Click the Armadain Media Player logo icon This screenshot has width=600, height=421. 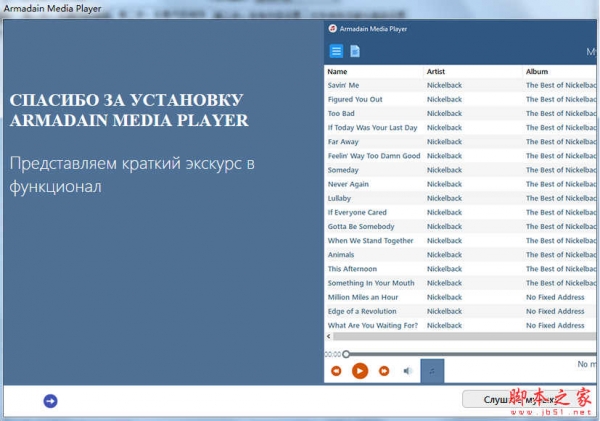[332, 29]
